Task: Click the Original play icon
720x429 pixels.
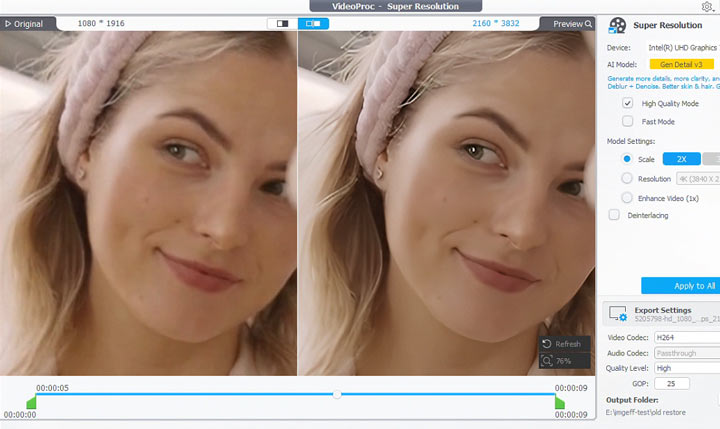Action: (8, 24)
